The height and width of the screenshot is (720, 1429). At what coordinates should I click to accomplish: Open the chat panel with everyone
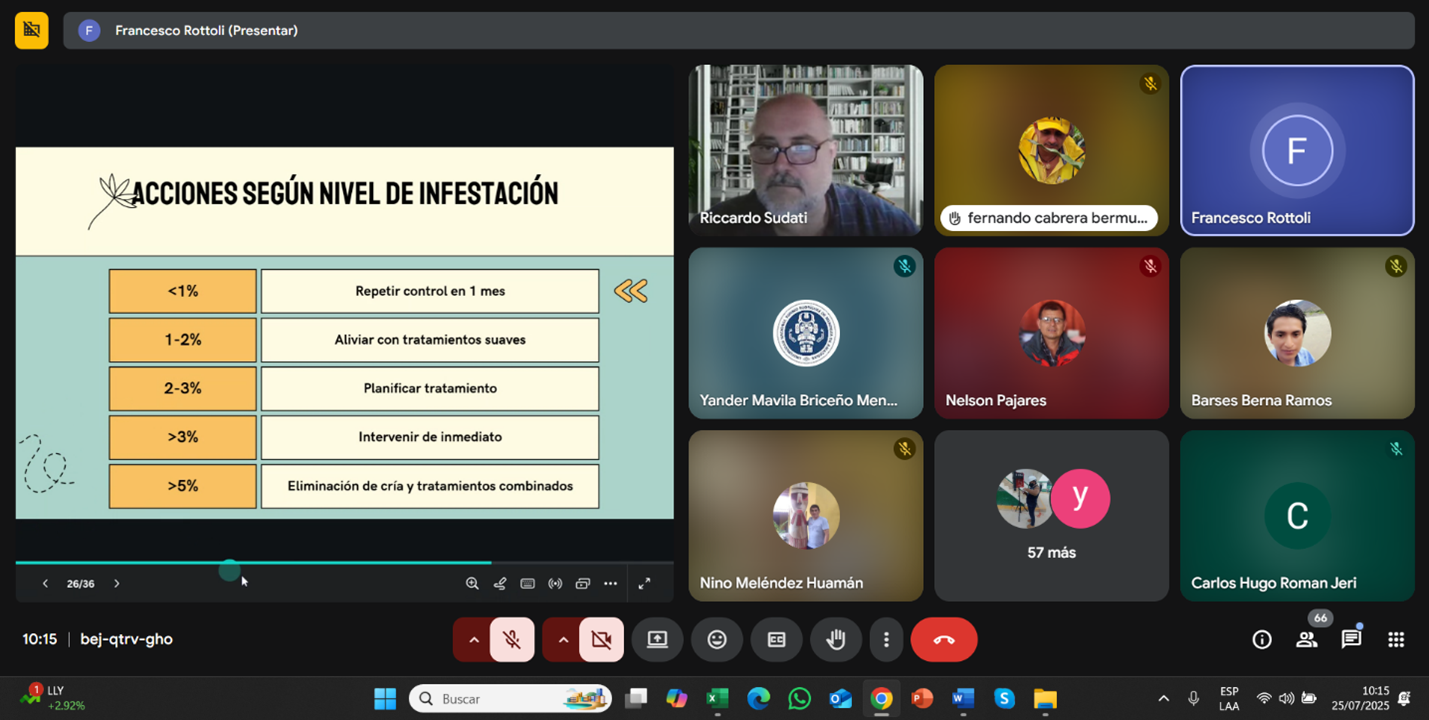coord(1351,640)
